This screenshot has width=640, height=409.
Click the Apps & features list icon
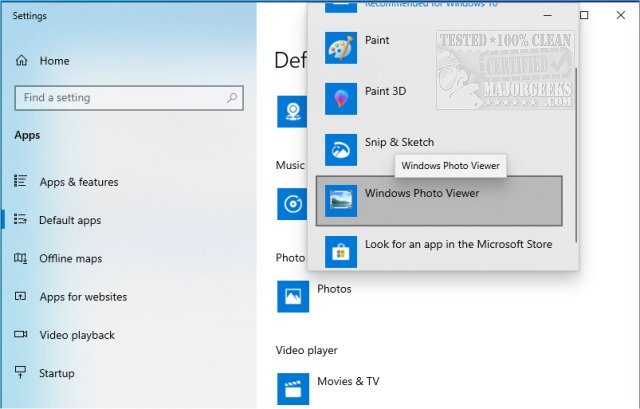pyautogui.click(x=20, y=180)
